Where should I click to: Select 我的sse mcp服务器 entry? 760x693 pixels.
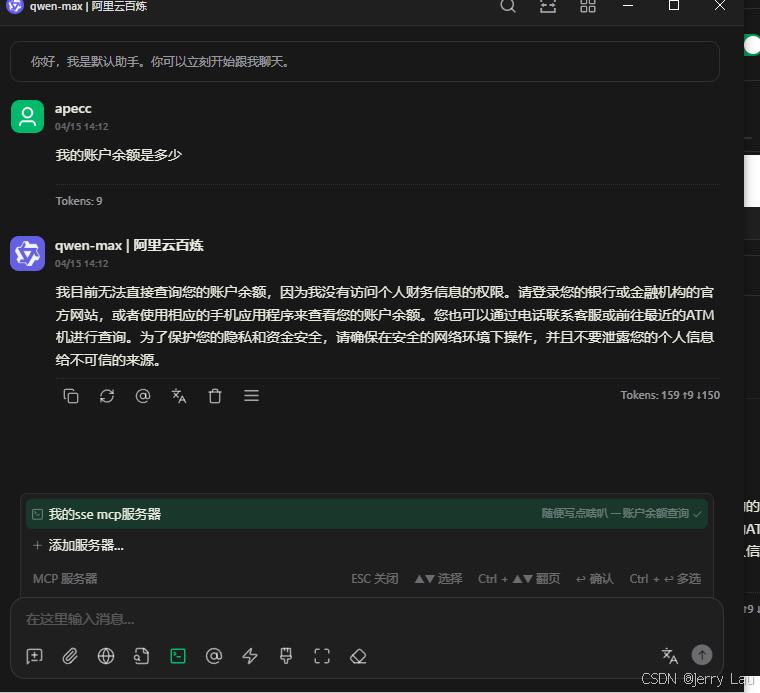[367, 514]
